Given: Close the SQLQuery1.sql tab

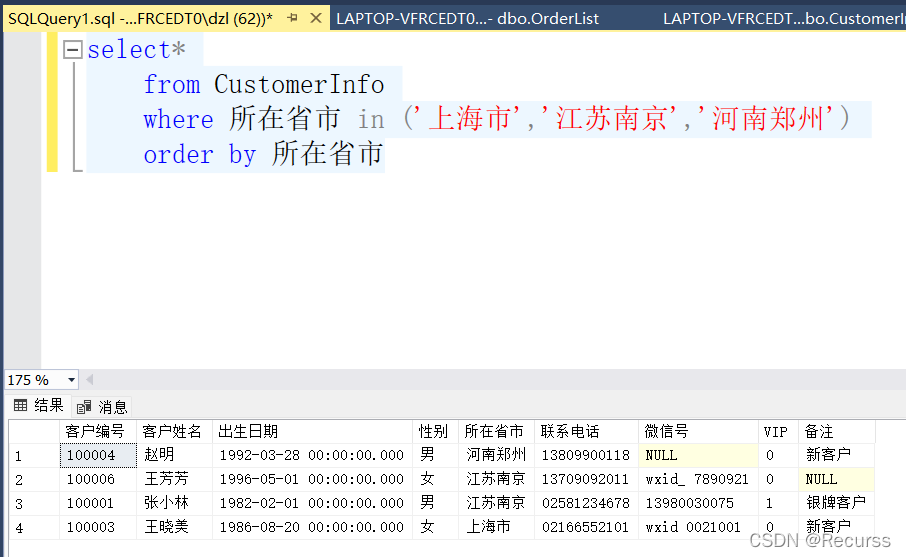Looking at the screenshot, I should point(315,18).
